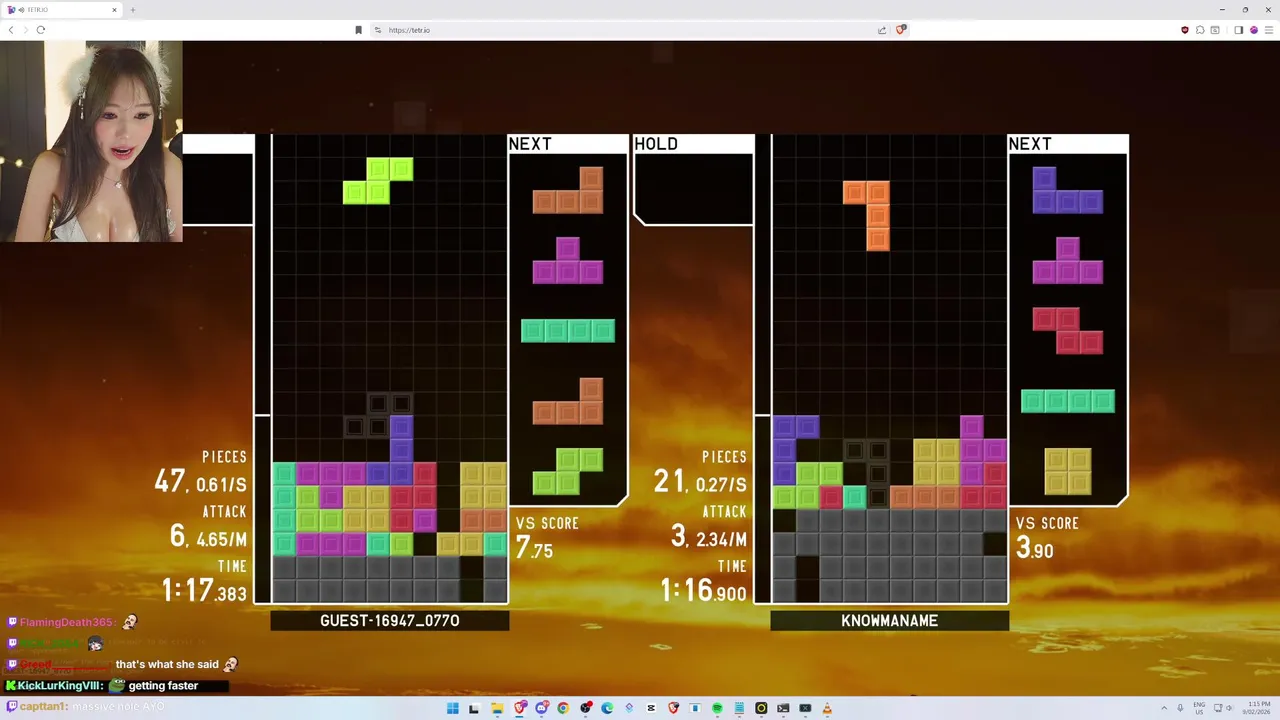The image size is (1280, 720).
Task: Open VLC media player from the taskbar
Action: coord(827,708)
